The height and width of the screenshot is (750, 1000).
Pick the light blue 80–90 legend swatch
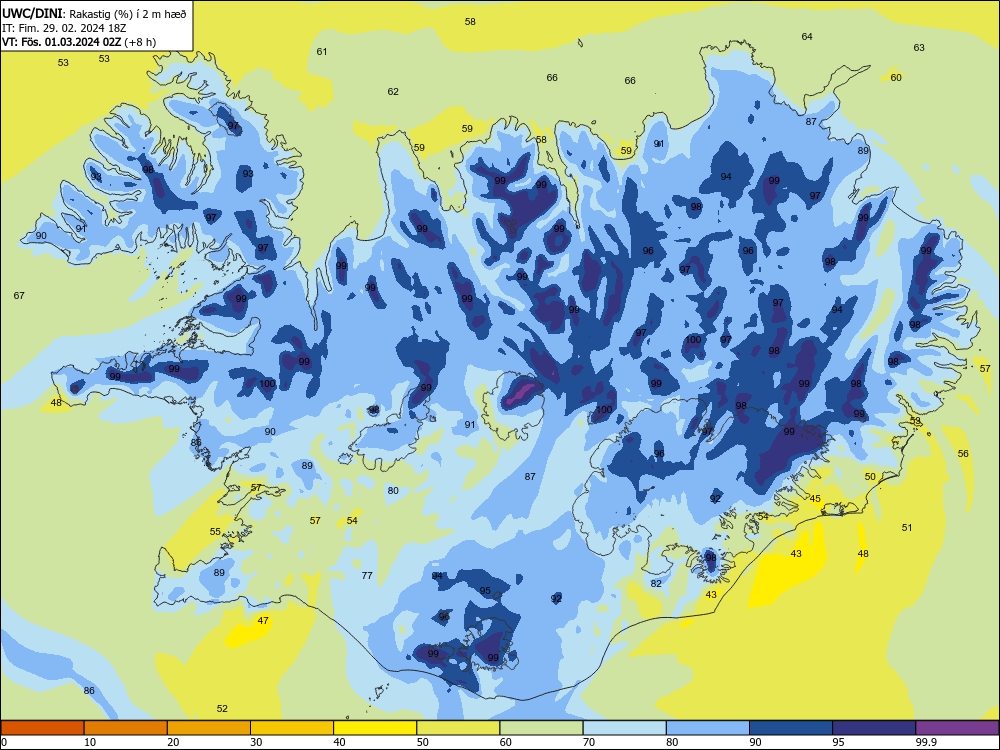click(x=708, y=728)
